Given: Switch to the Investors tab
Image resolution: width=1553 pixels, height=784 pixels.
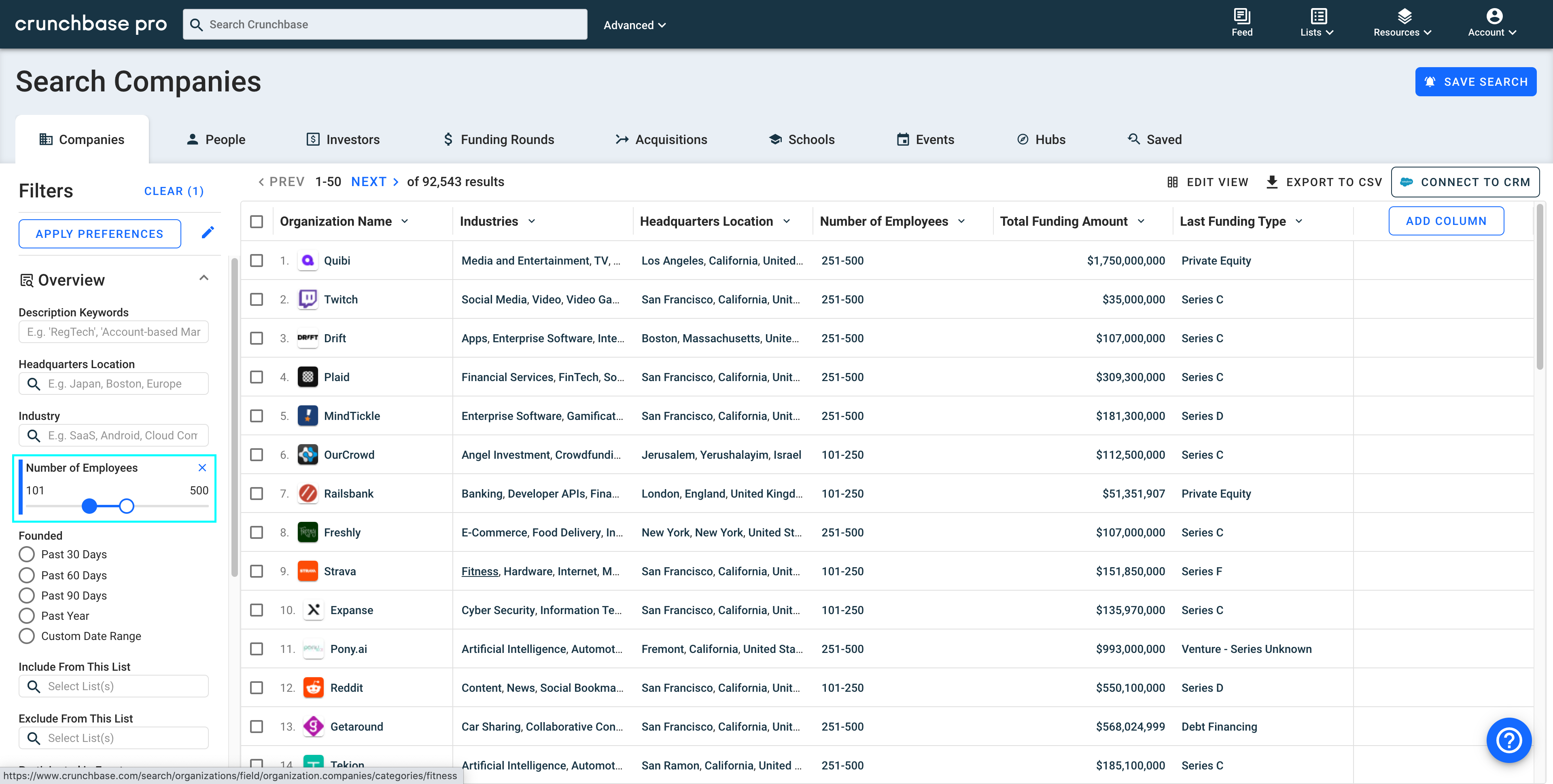Looking at the screenshot, I should click(x=343, y=139).
